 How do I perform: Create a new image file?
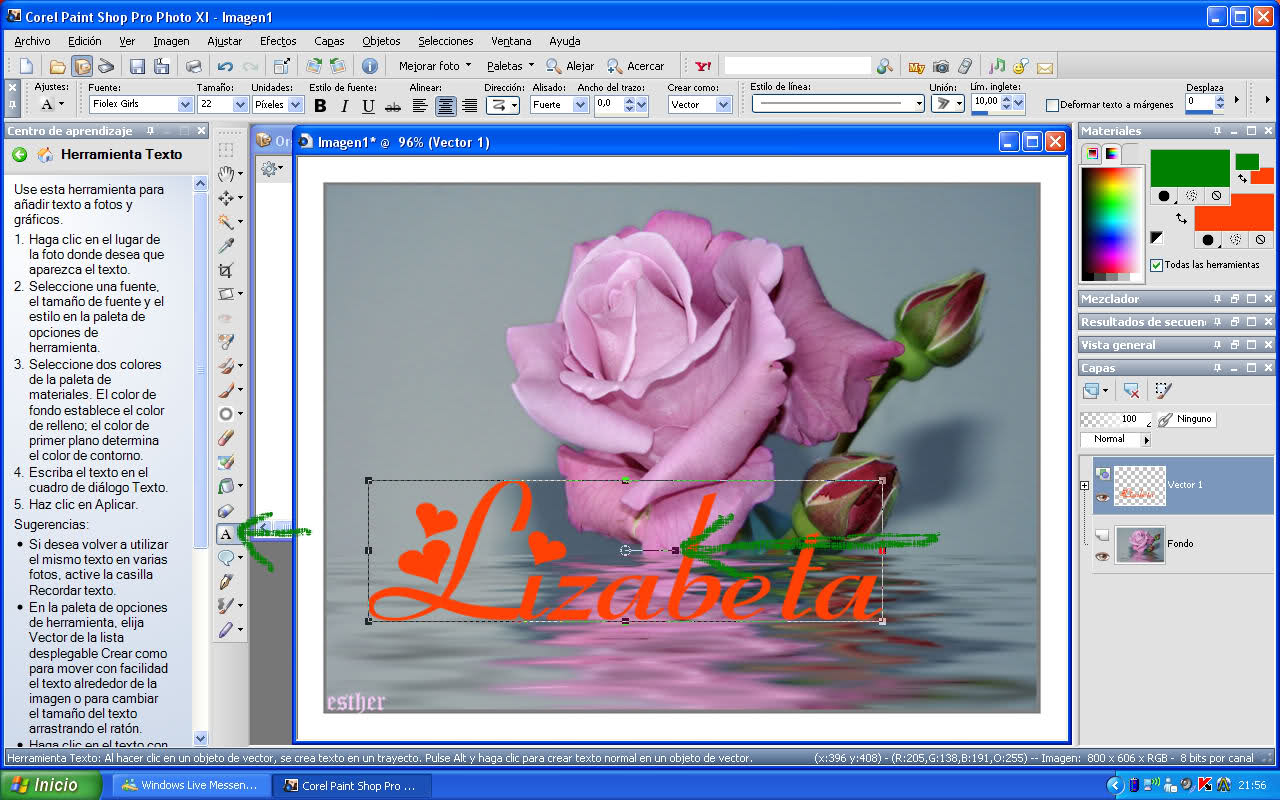tap(27, 66)
